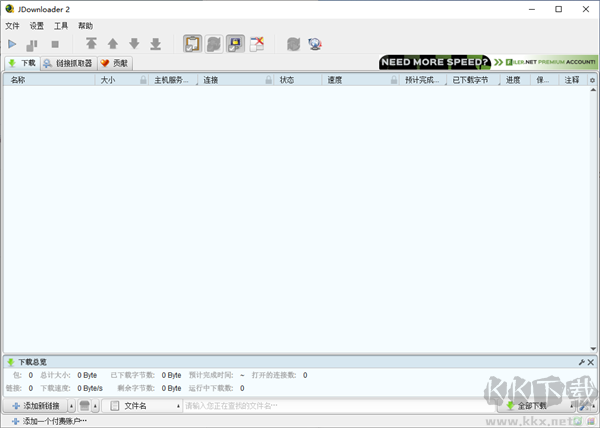Toggle lock icon on 大小 column

143,80
